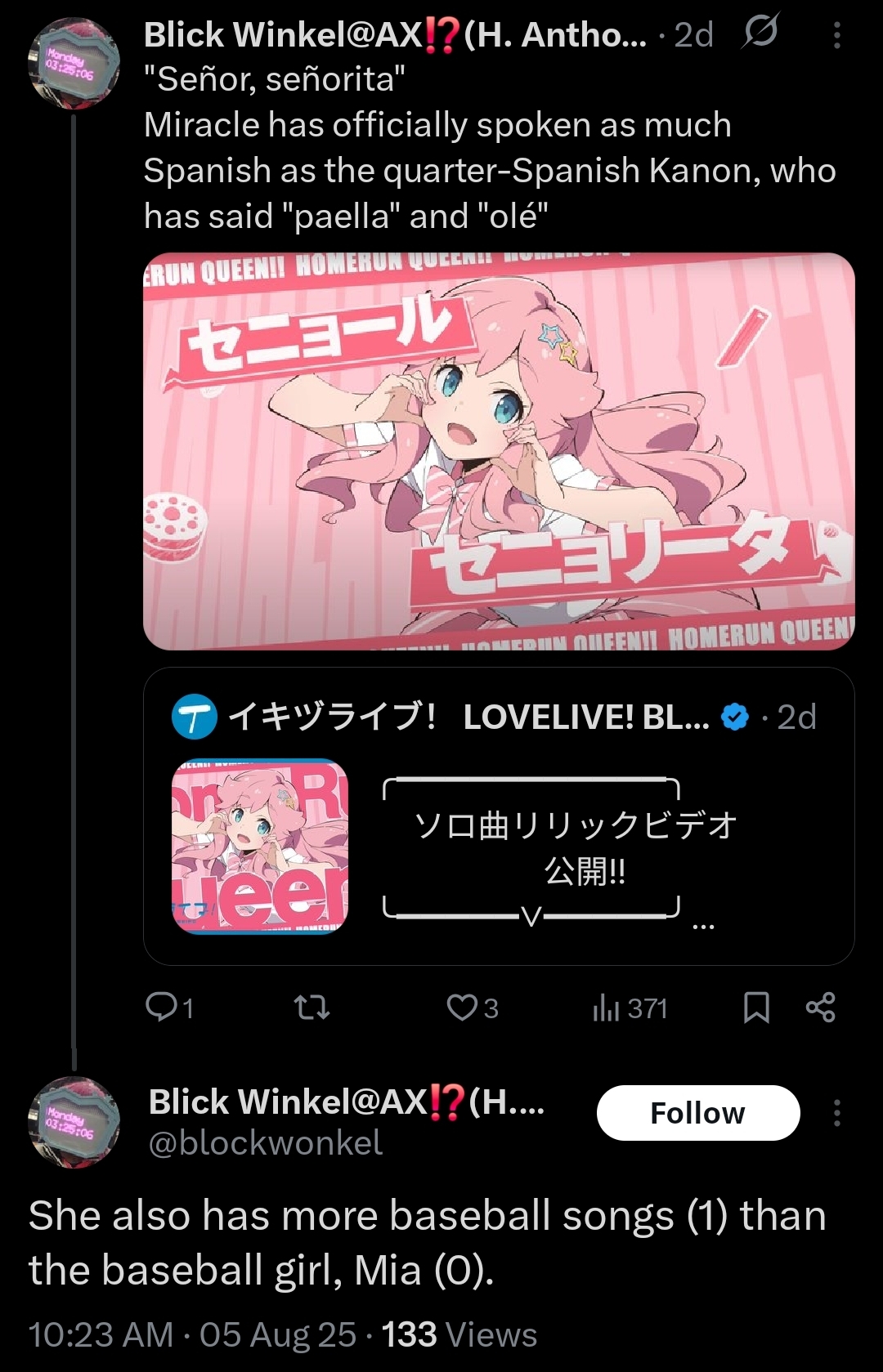The height and width of the screenshot is (1372, 883).
Task: Open the 133 Views count
Action: 459,1334
